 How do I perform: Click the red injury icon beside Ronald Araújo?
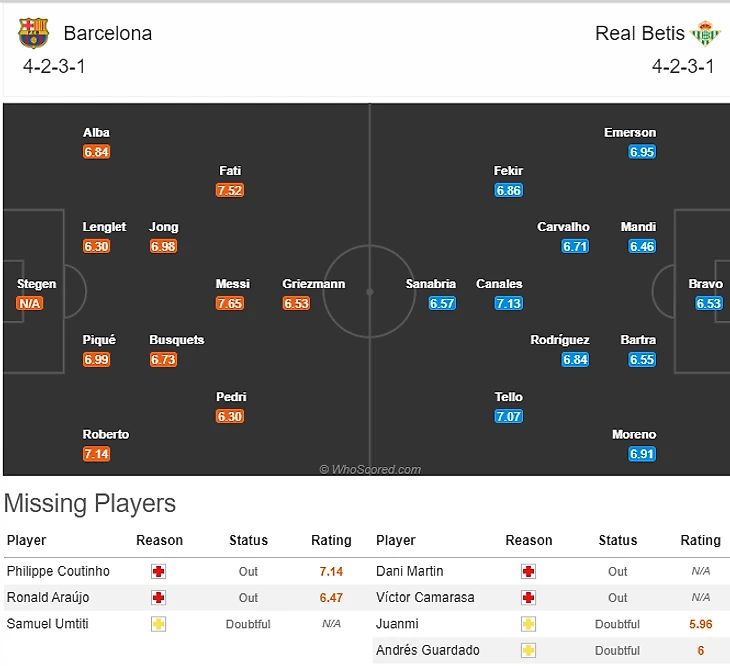pyautogui.click(x=158, y=597)
